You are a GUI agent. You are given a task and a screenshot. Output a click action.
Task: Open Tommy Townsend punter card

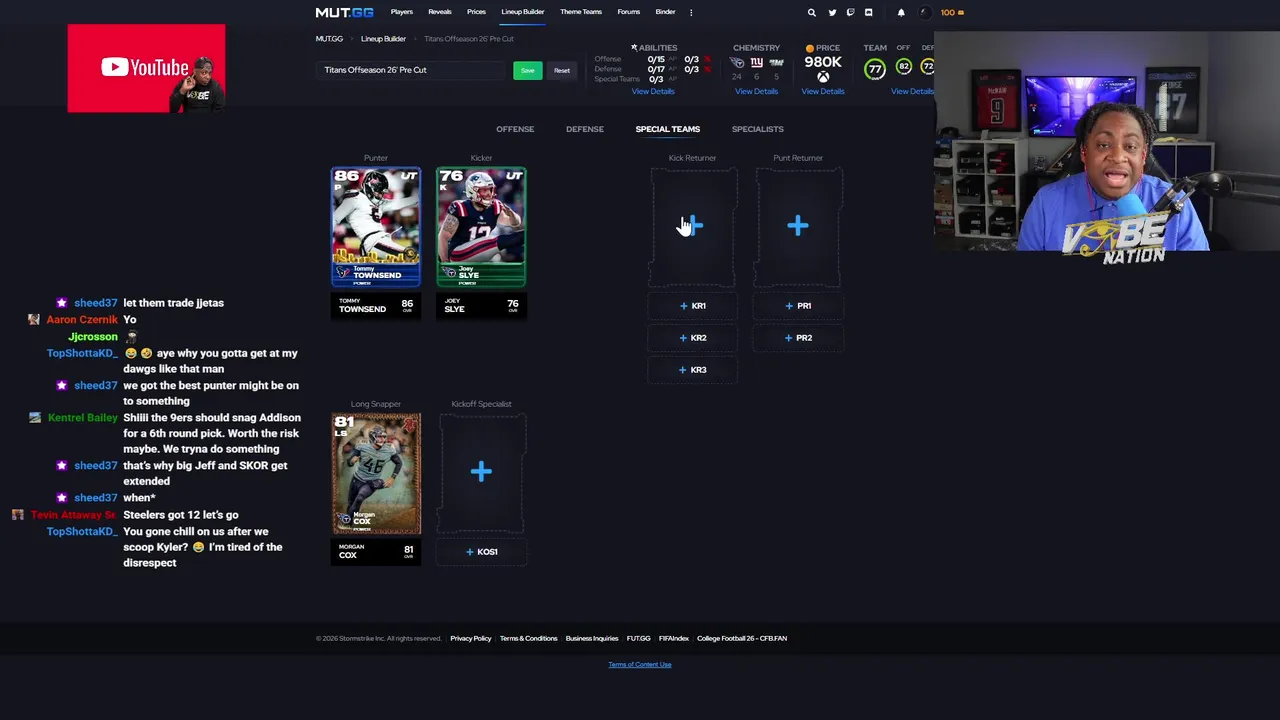(376, 227)
